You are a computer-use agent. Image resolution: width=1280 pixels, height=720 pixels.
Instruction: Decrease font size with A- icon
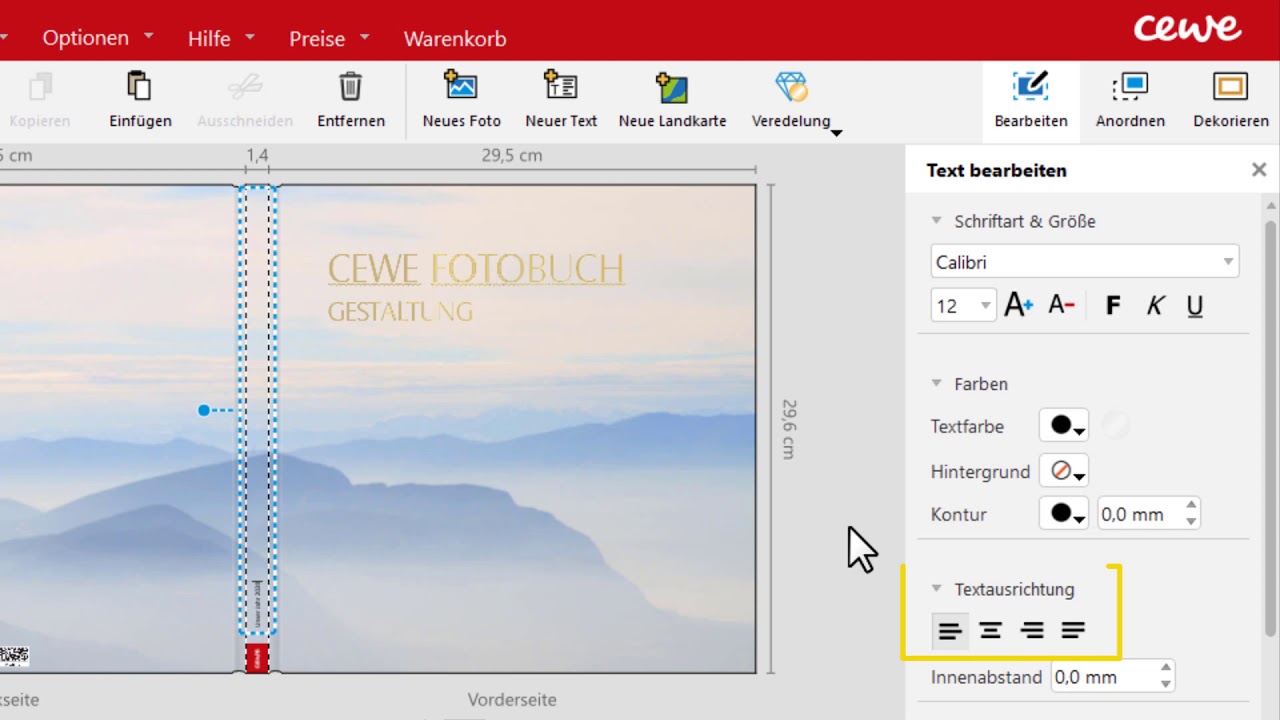pos(1061,306)
